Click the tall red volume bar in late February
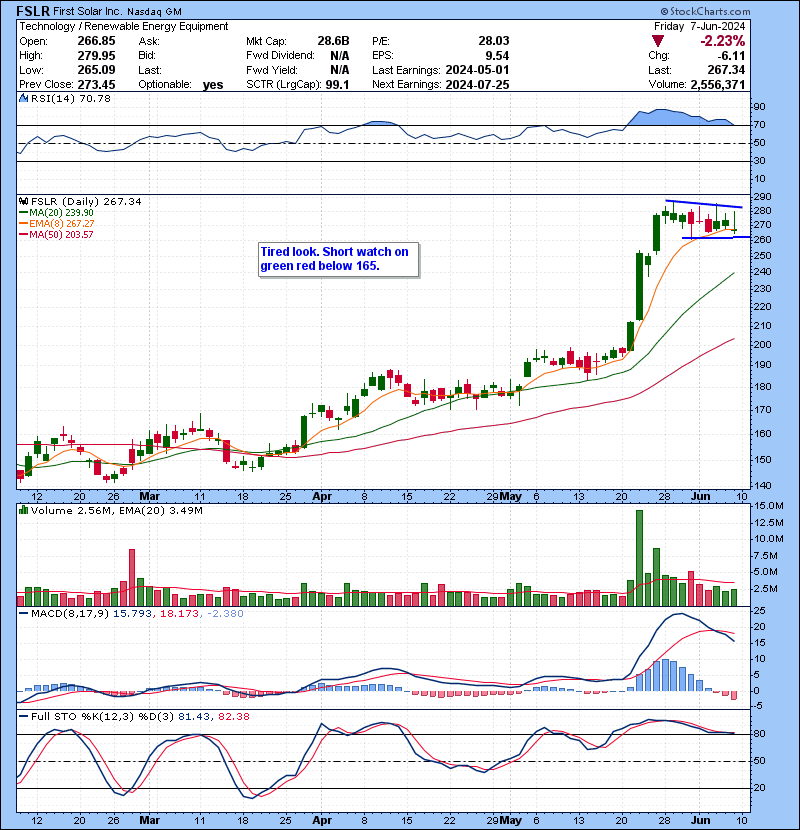 coord(132,578)
